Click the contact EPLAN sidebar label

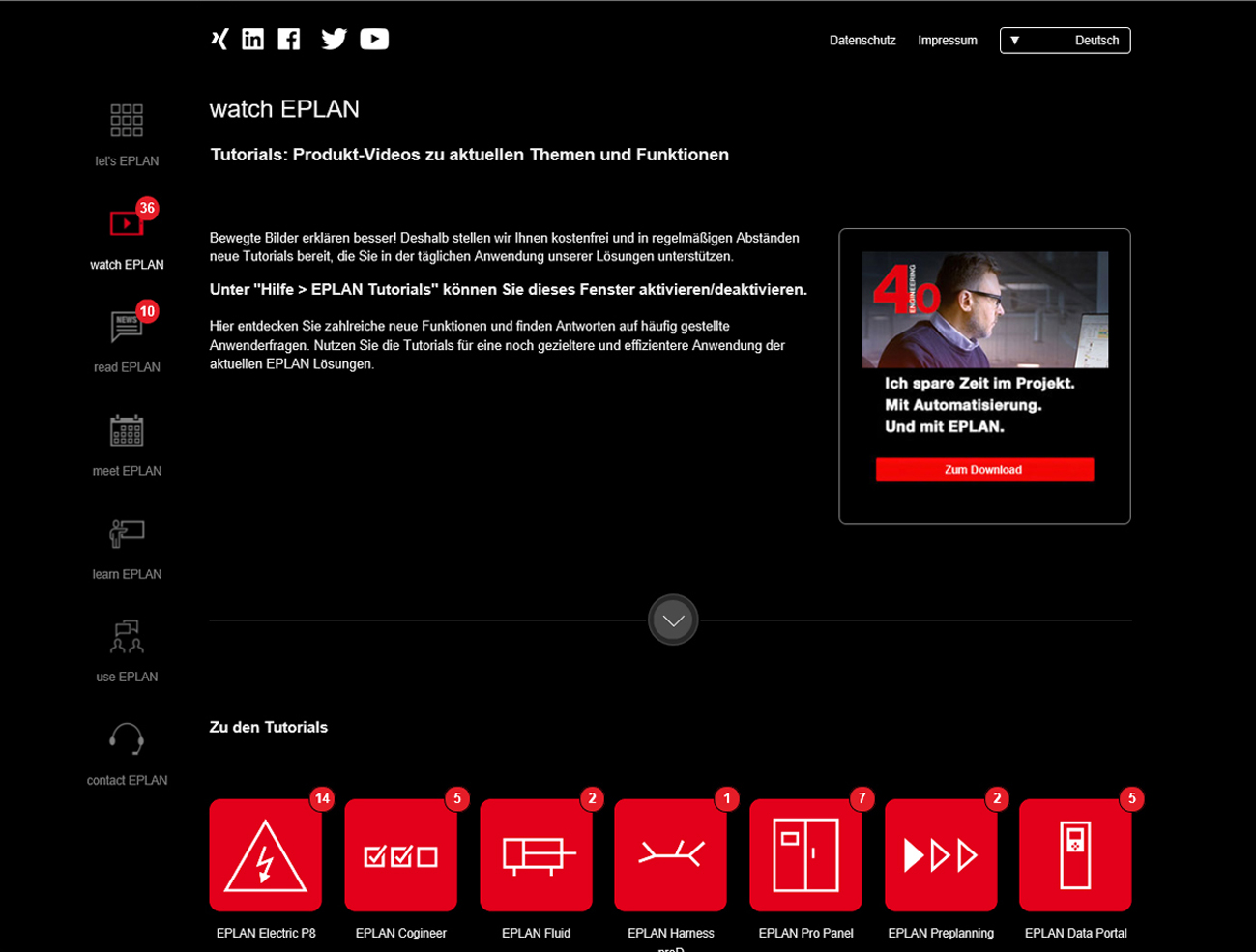click(x=127, y=780)
